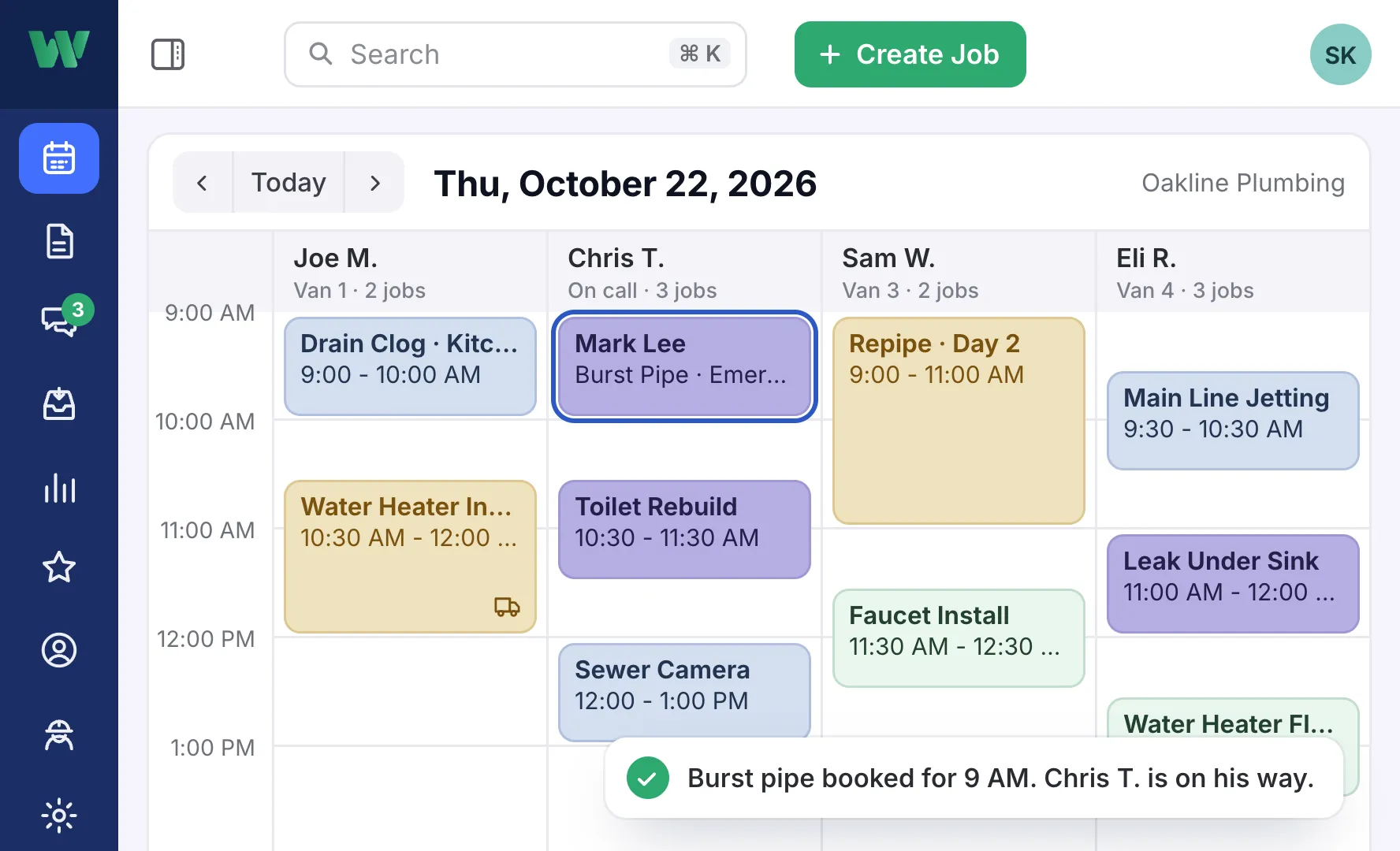The height and width of the screenshot is (851, 1400).
Task: Select the Joe M. column header
Action: (x=410, y=273)
